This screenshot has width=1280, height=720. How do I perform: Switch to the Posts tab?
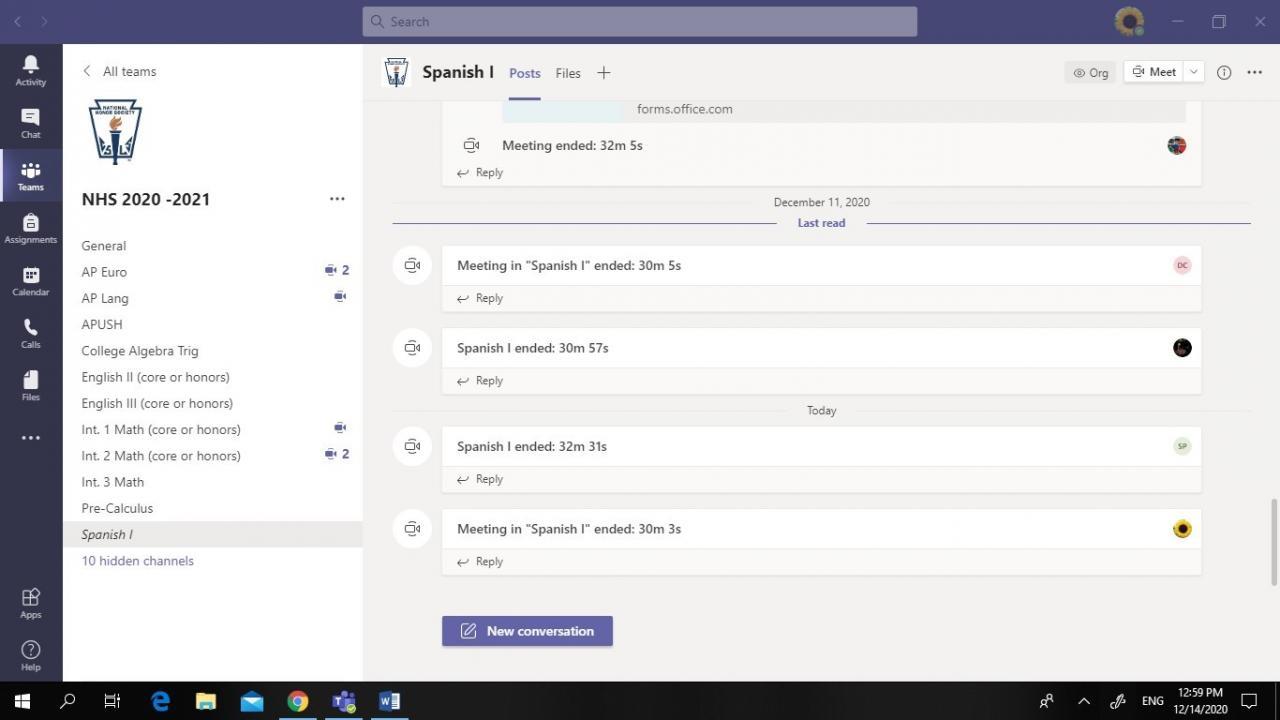(x=525, y=73)
